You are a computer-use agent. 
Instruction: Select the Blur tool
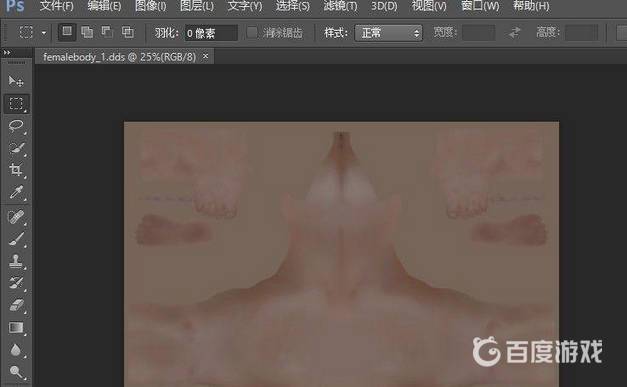pos(16,350)
